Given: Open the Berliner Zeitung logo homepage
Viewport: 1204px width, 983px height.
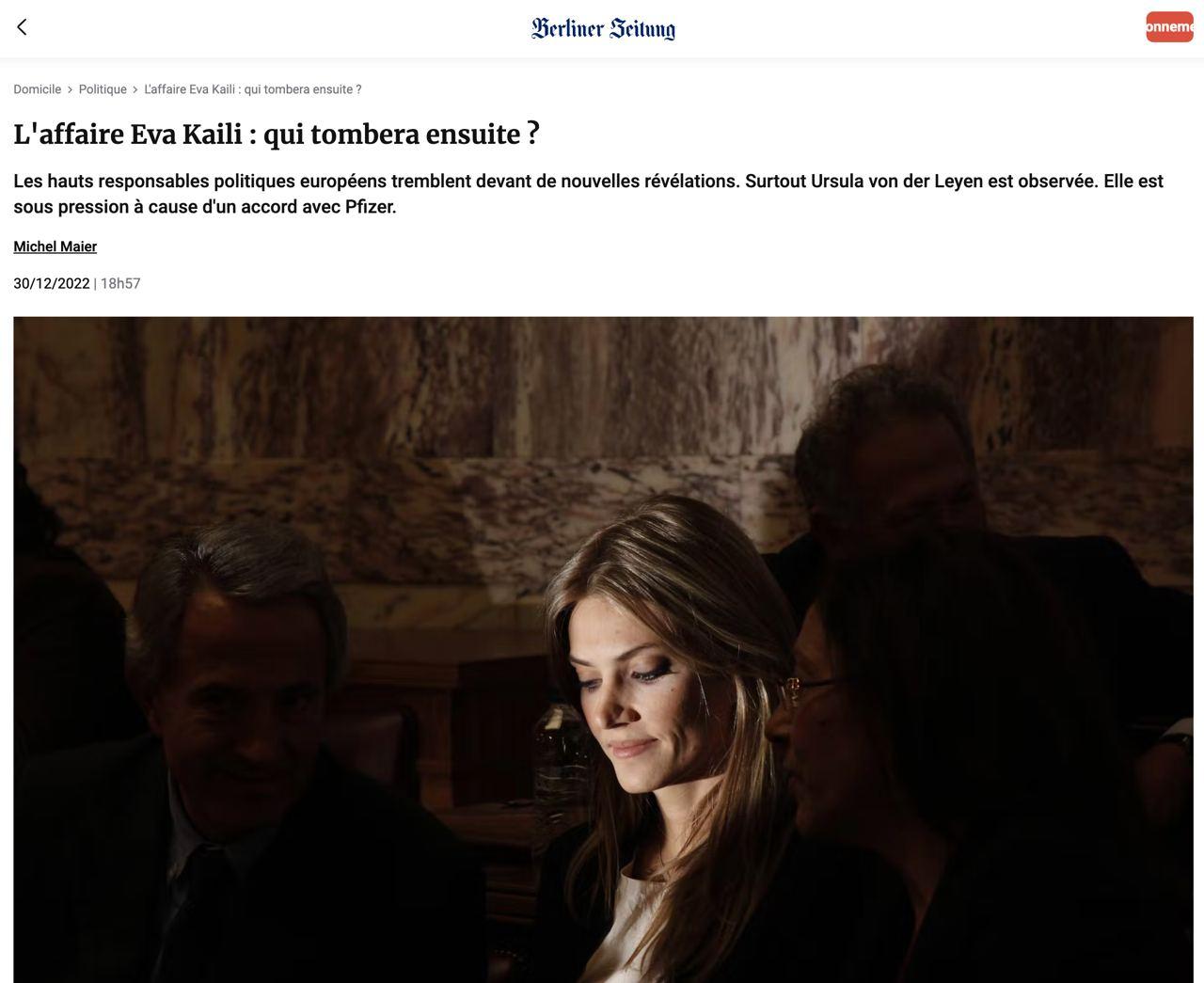Looking at the screenshot, I should point(603,28).
